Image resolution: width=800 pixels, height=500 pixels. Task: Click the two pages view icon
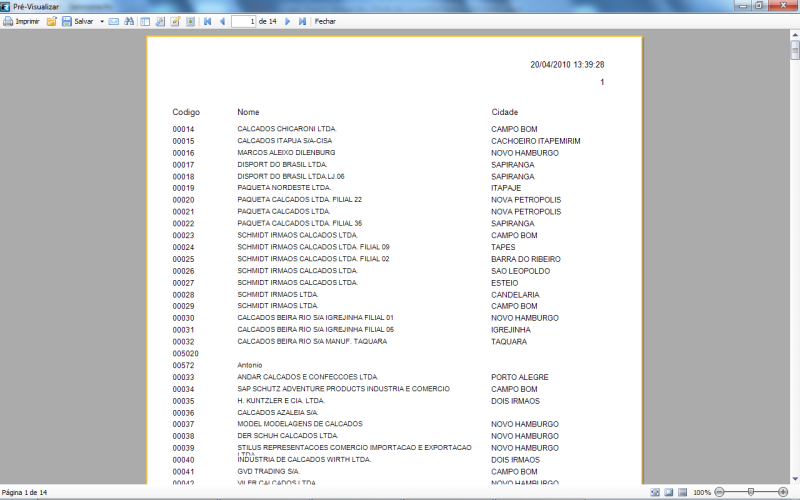(682, 492)
